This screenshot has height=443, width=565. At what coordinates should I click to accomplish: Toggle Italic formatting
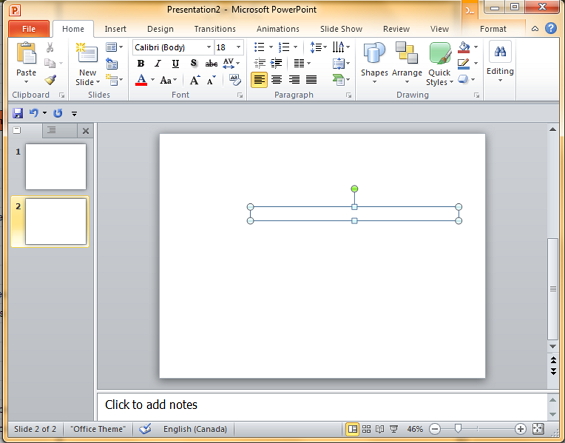click(x=158, y=64)
